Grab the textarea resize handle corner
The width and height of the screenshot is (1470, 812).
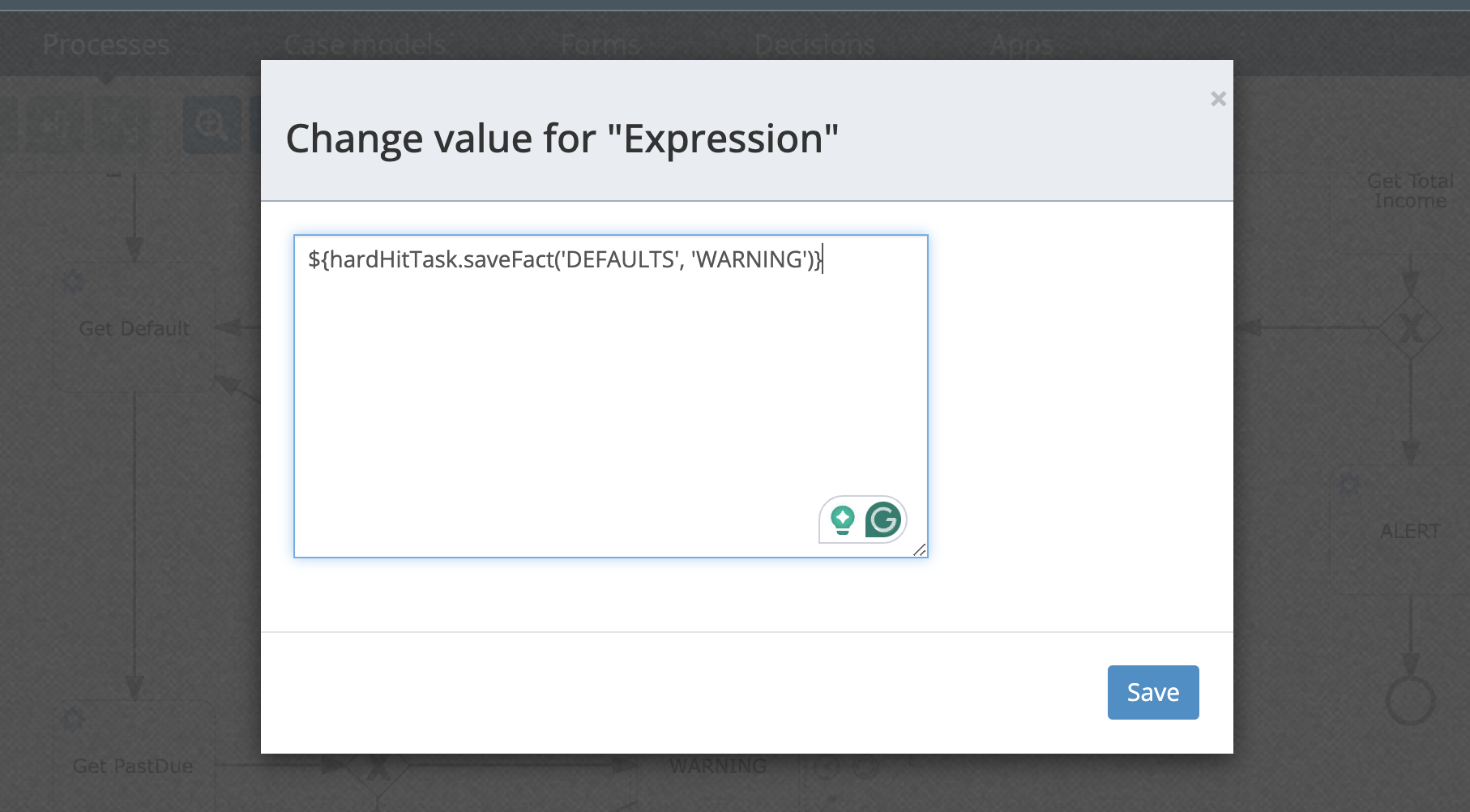coord(920,550)
